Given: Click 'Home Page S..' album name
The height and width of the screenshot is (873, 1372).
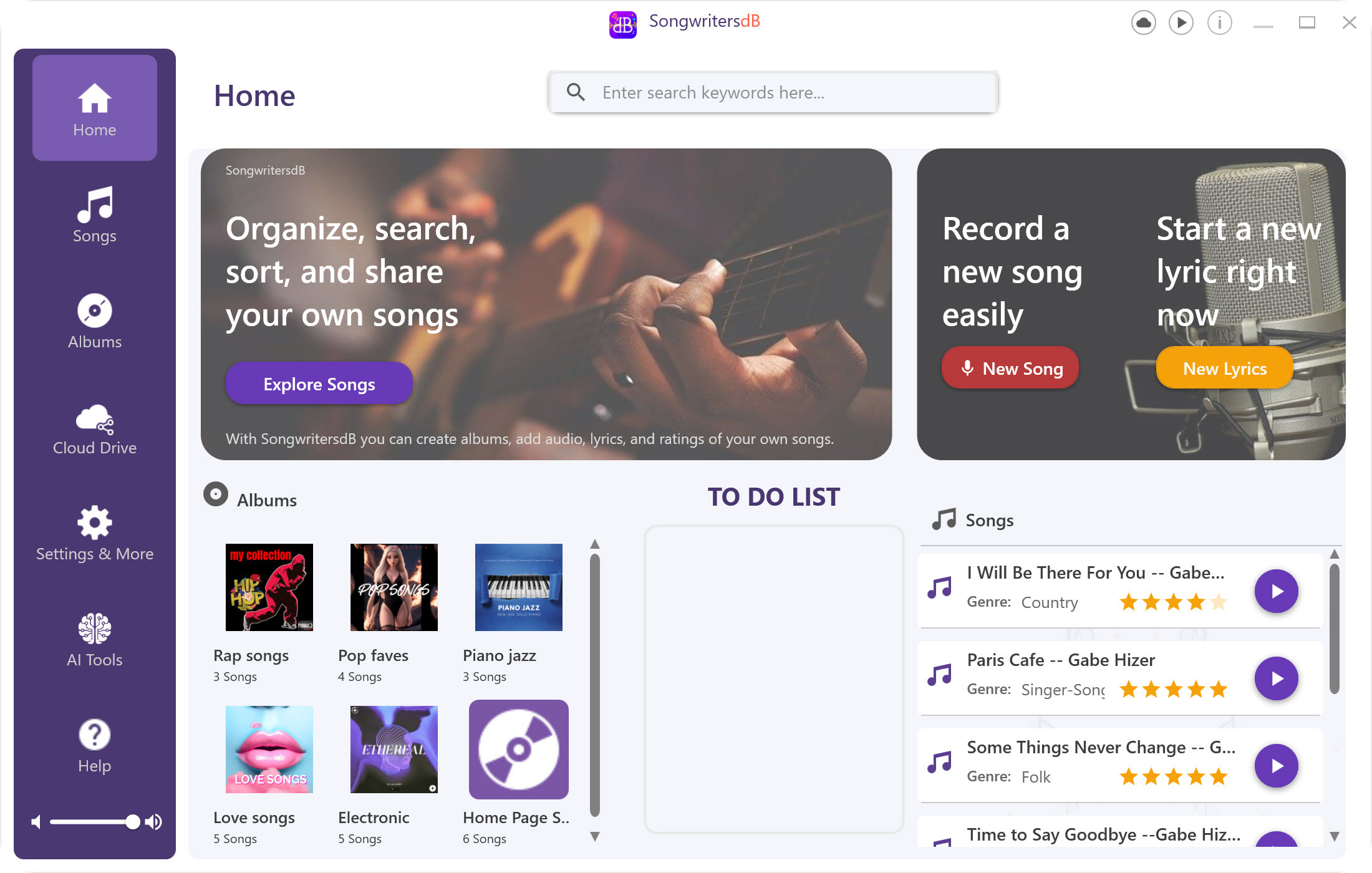Looking at the screenshot, I should click(x=516, y=818).
